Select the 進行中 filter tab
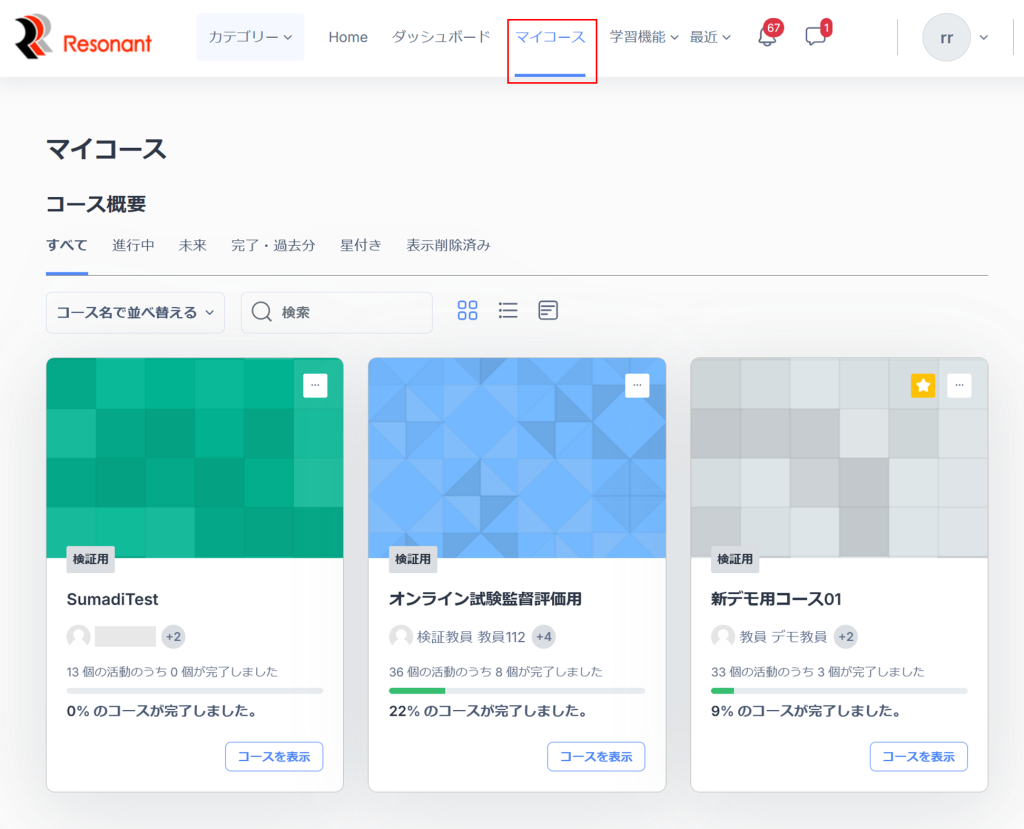 coord(133,245)
